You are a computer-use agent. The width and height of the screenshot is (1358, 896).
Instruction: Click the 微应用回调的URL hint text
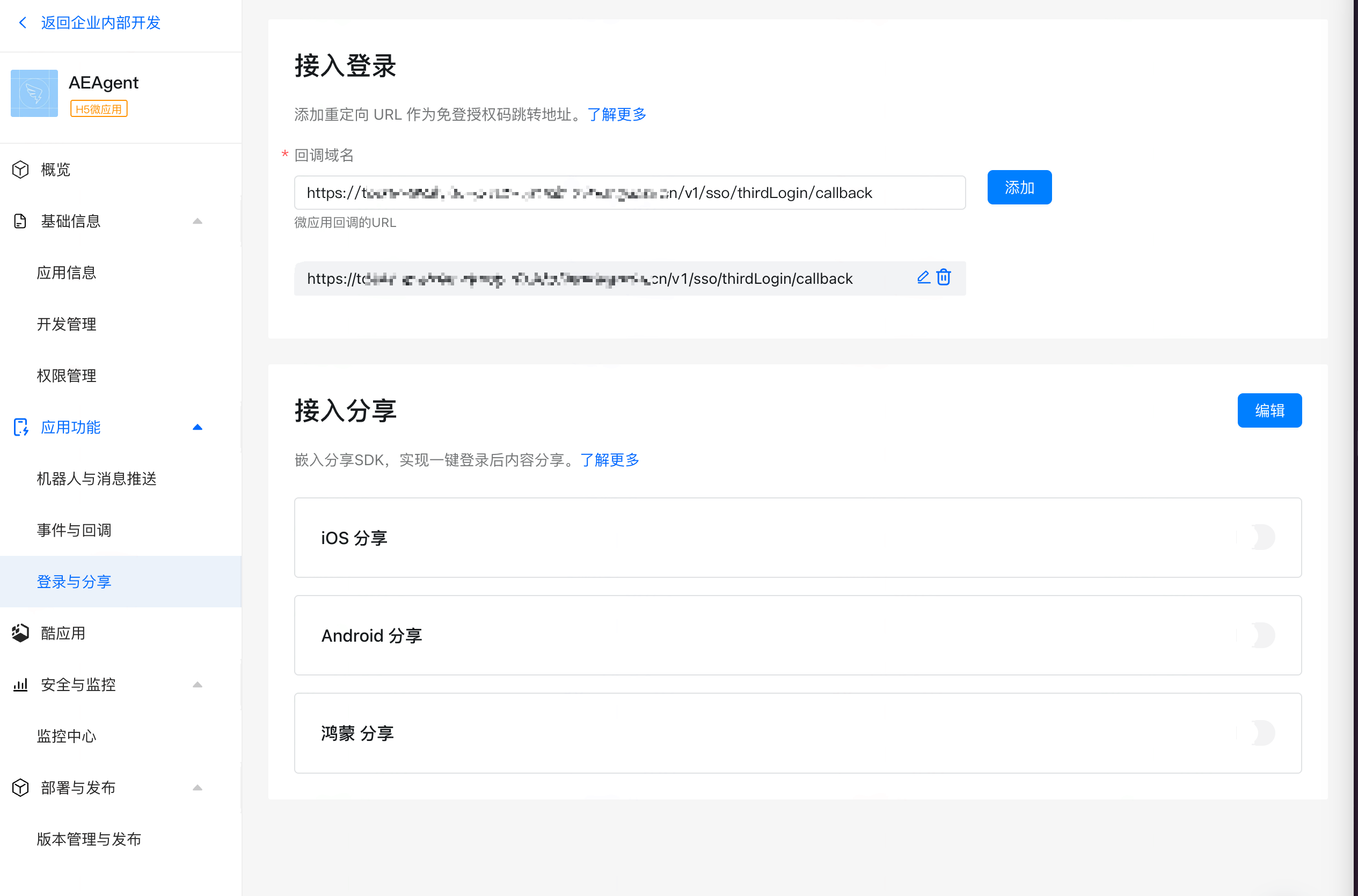pos(345,222)
